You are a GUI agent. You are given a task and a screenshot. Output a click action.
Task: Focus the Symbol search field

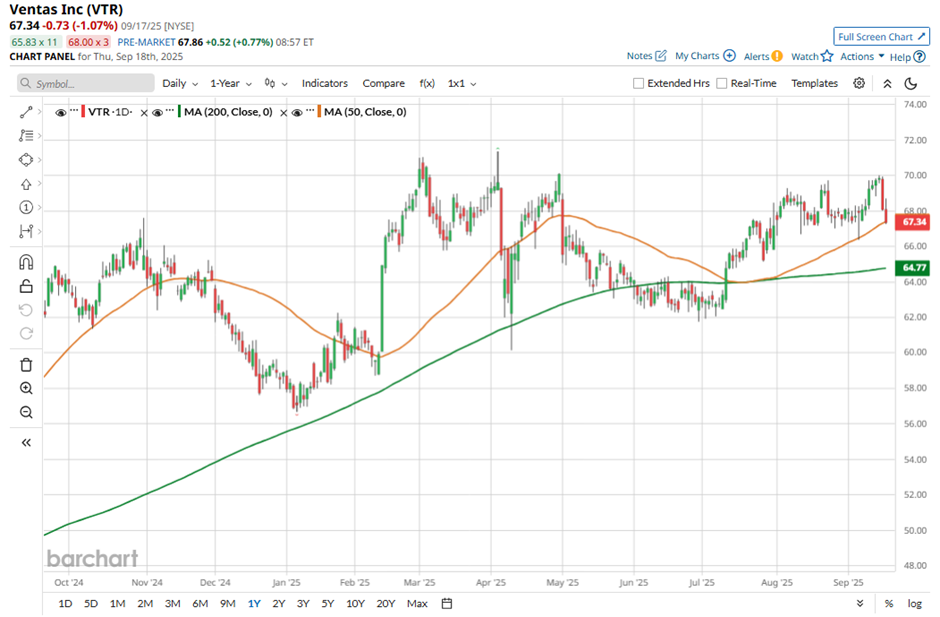click(x=86, y=83)
